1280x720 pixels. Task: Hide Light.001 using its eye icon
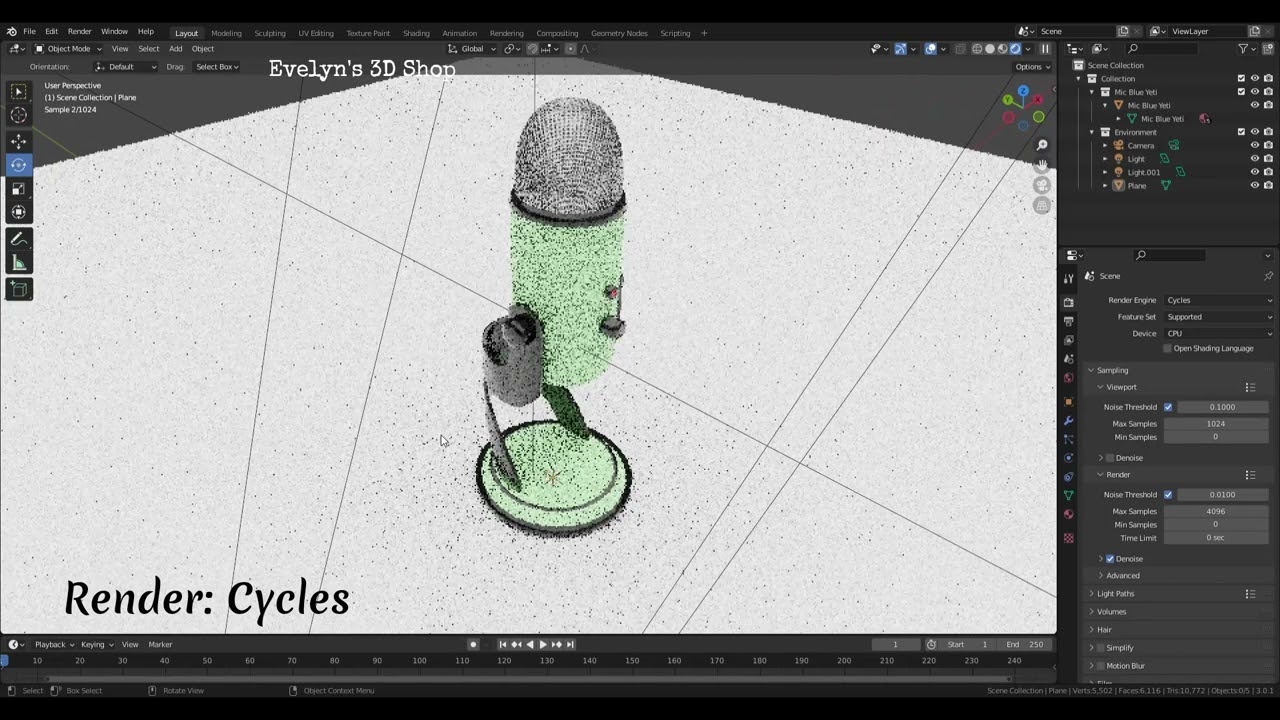pos(1255,172)
